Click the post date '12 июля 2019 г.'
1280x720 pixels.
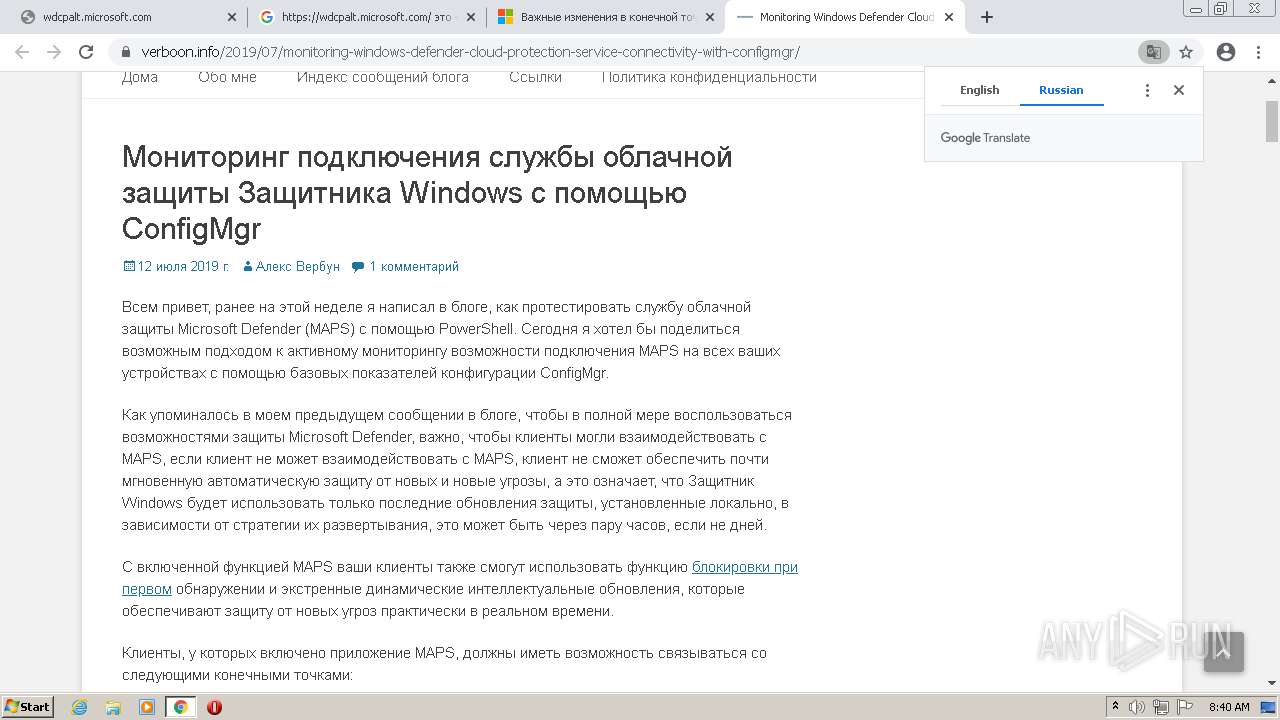pos(183,266)
